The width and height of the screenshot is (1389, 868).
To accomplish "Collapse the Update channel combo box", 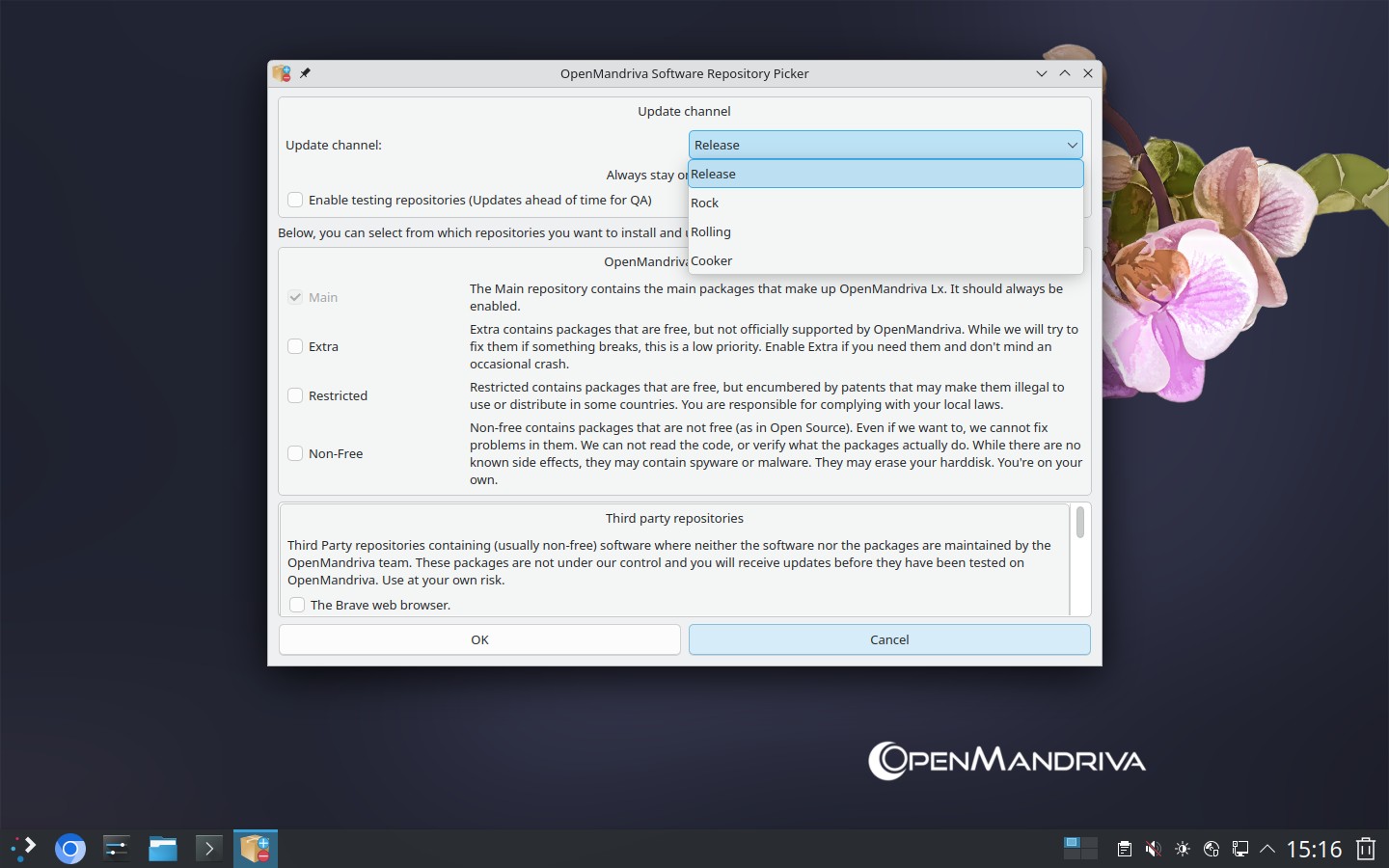I will click(x=885, y=145).
